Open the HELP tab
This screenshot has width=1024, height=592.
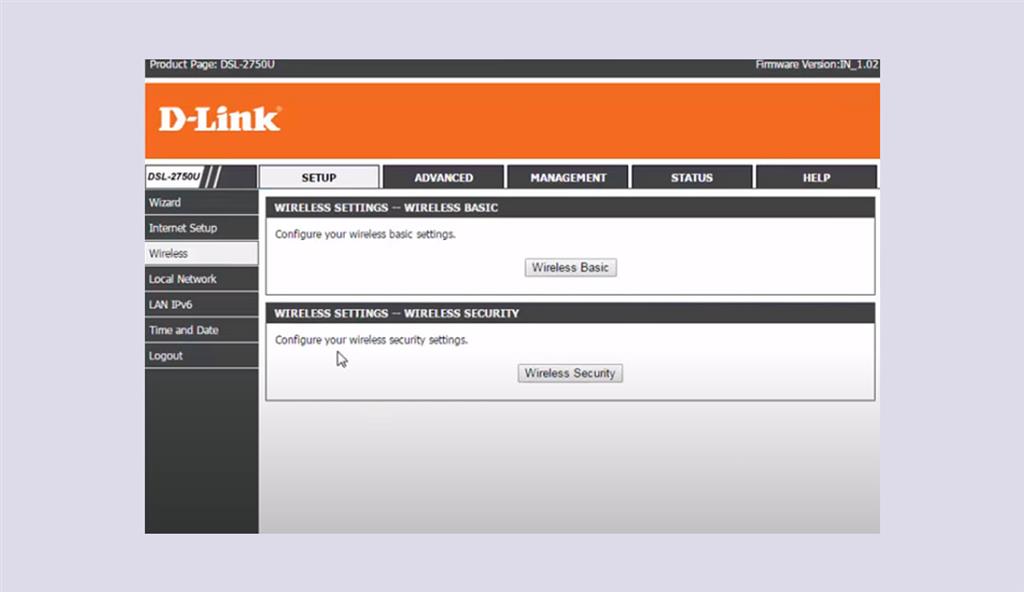point(816,177)
